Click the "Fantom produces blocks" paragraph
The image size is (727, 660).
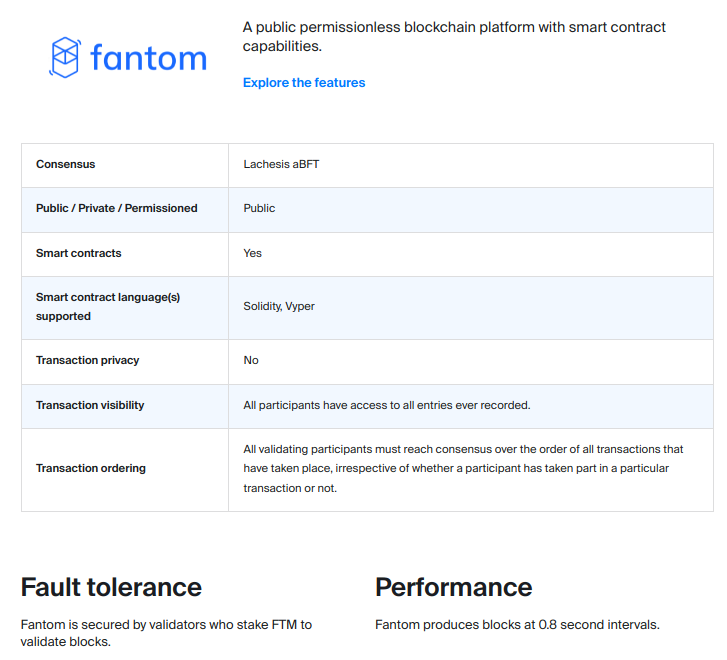(x=517, y=625)
